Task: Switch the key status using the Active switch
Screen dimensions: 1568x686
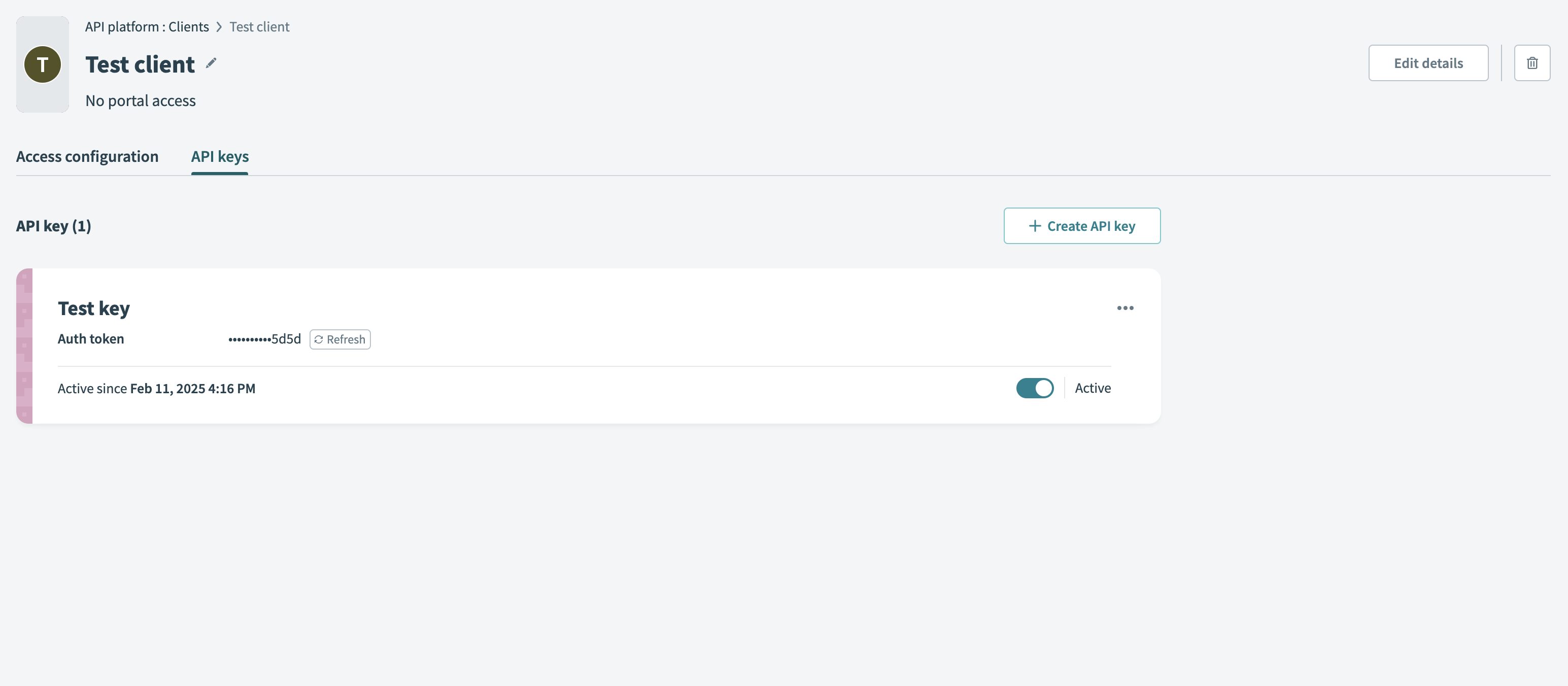Action: (x=1034, y=388)
